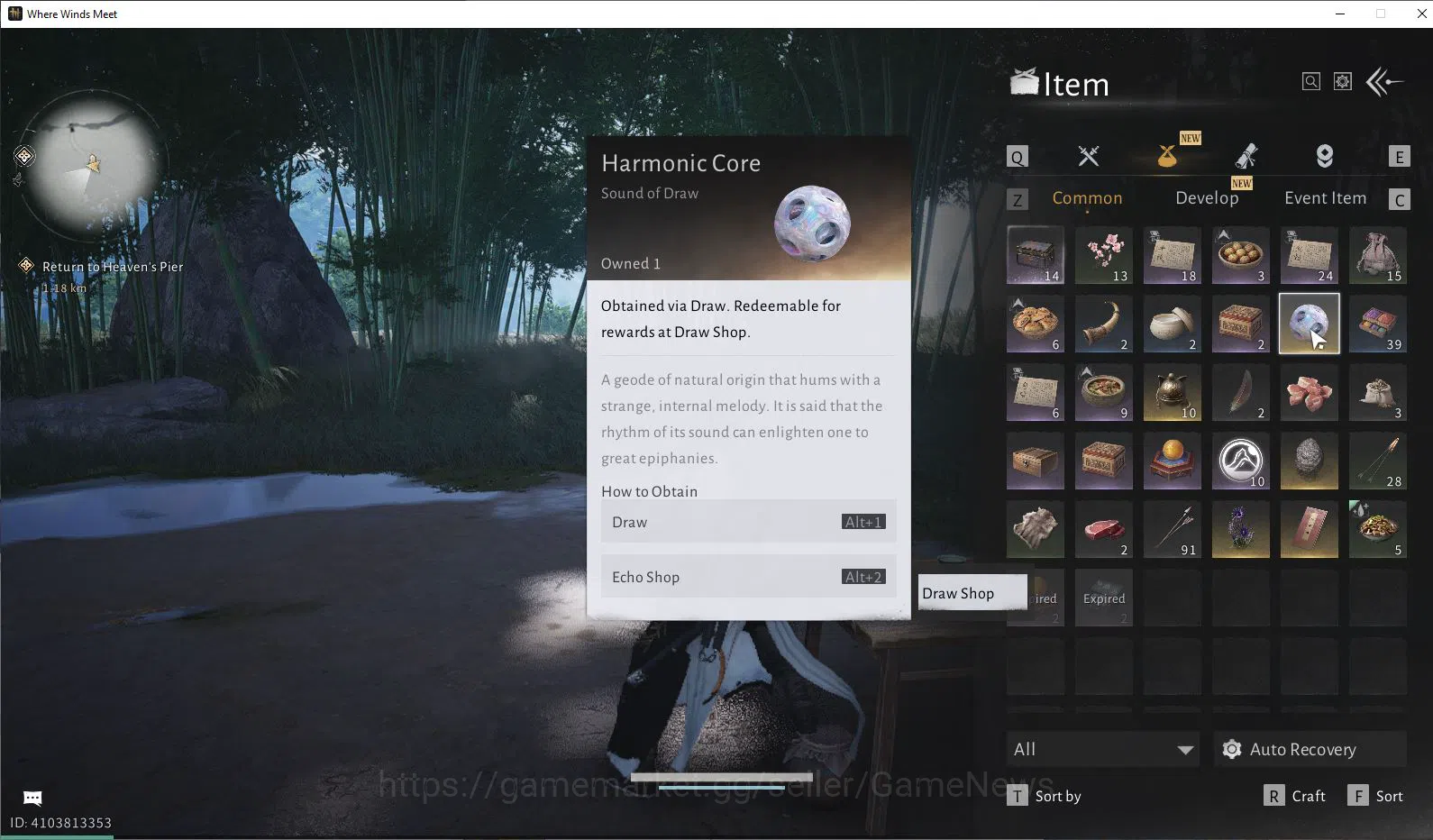
Task: Select the paper note item with 24
Action: pyautogui.click(x=1310, y=255)
